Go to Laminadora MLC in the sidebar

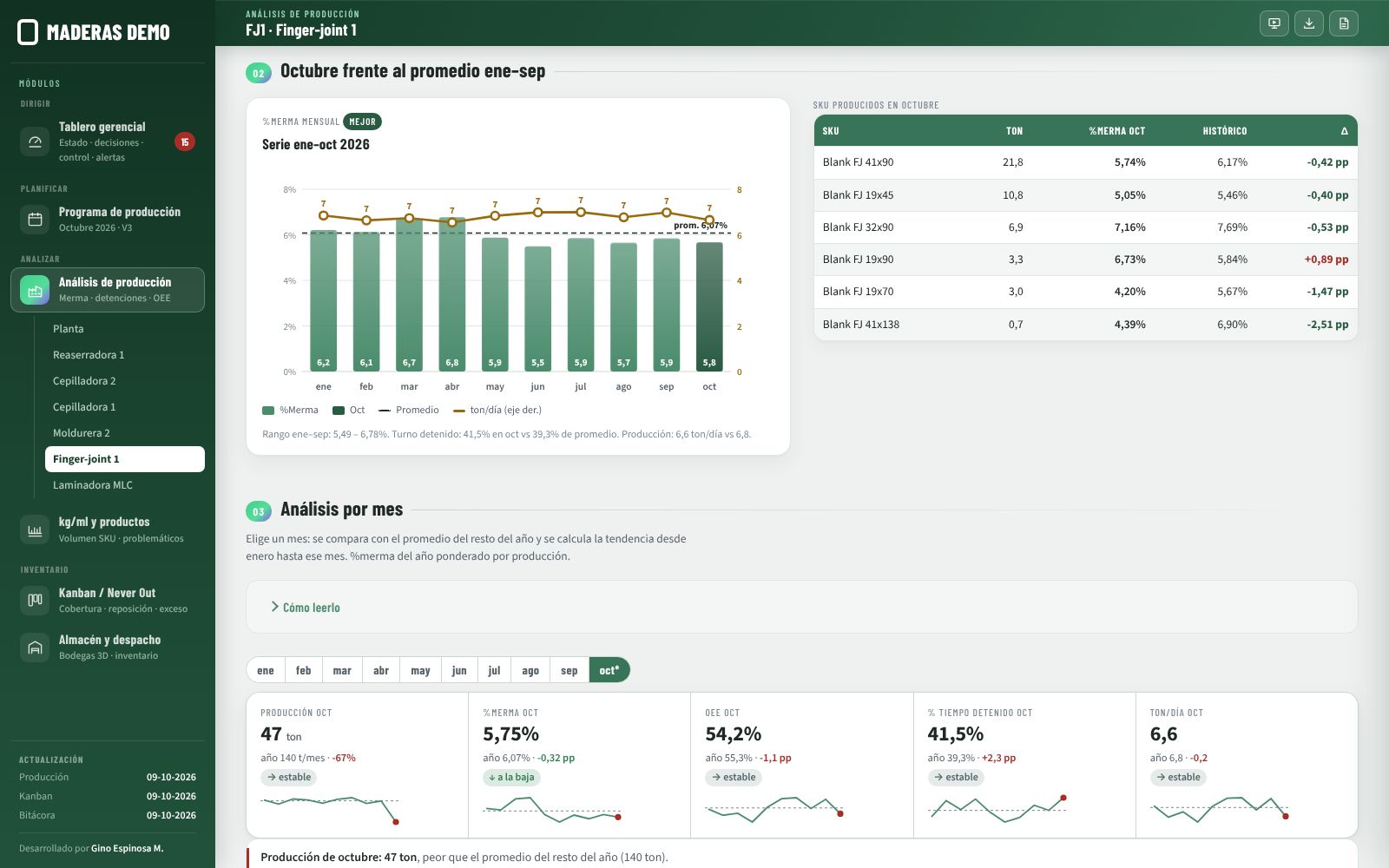(125, 485)
